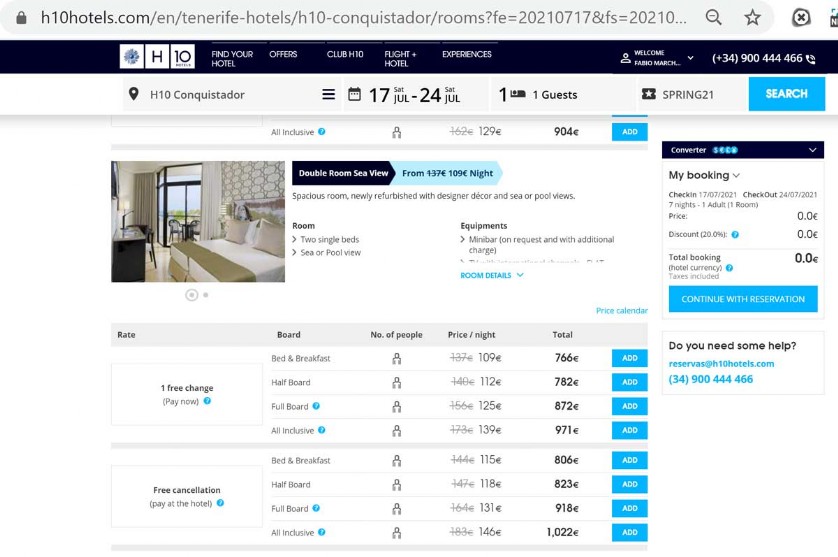Click info icon next to Discount (20.0%)
Image resolution: width=838 pixels, height=557 pixels.
click(735, 235)
